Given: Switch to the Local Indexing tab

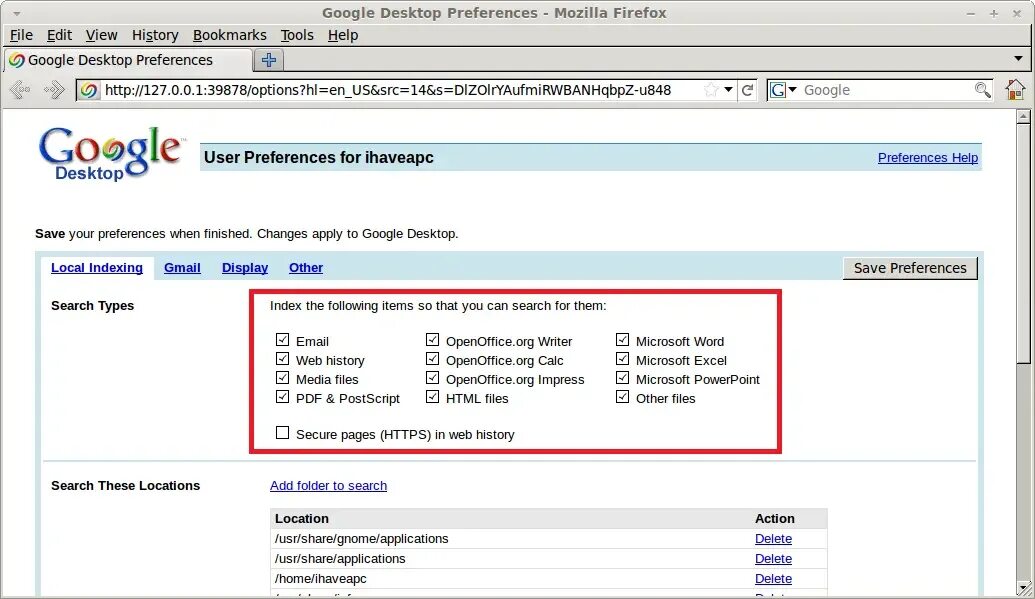Looking at the screenshot, I should (97, 267).
